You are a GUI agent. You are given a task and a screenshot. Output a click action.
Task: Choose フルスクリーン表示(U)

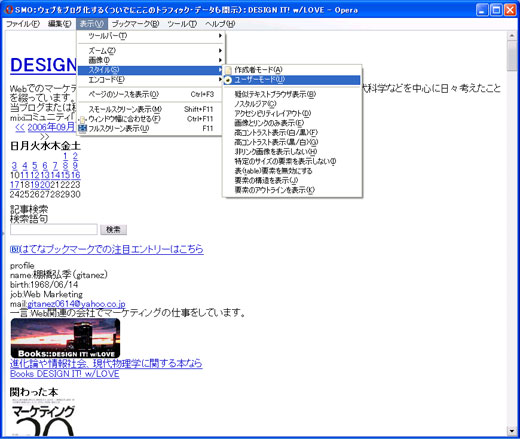pos(151,129)
